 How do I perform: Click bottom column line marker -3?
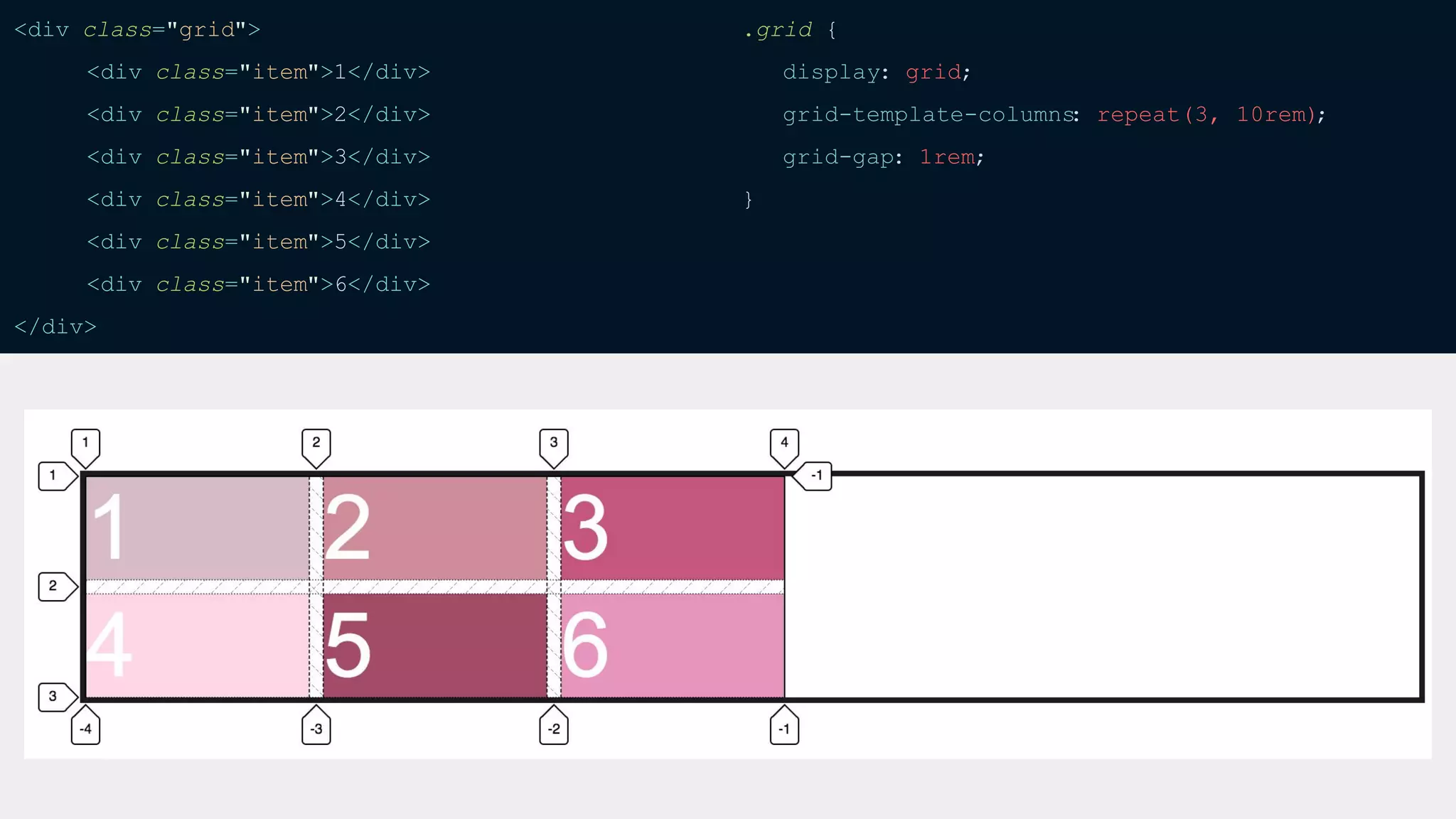point(316,728)
